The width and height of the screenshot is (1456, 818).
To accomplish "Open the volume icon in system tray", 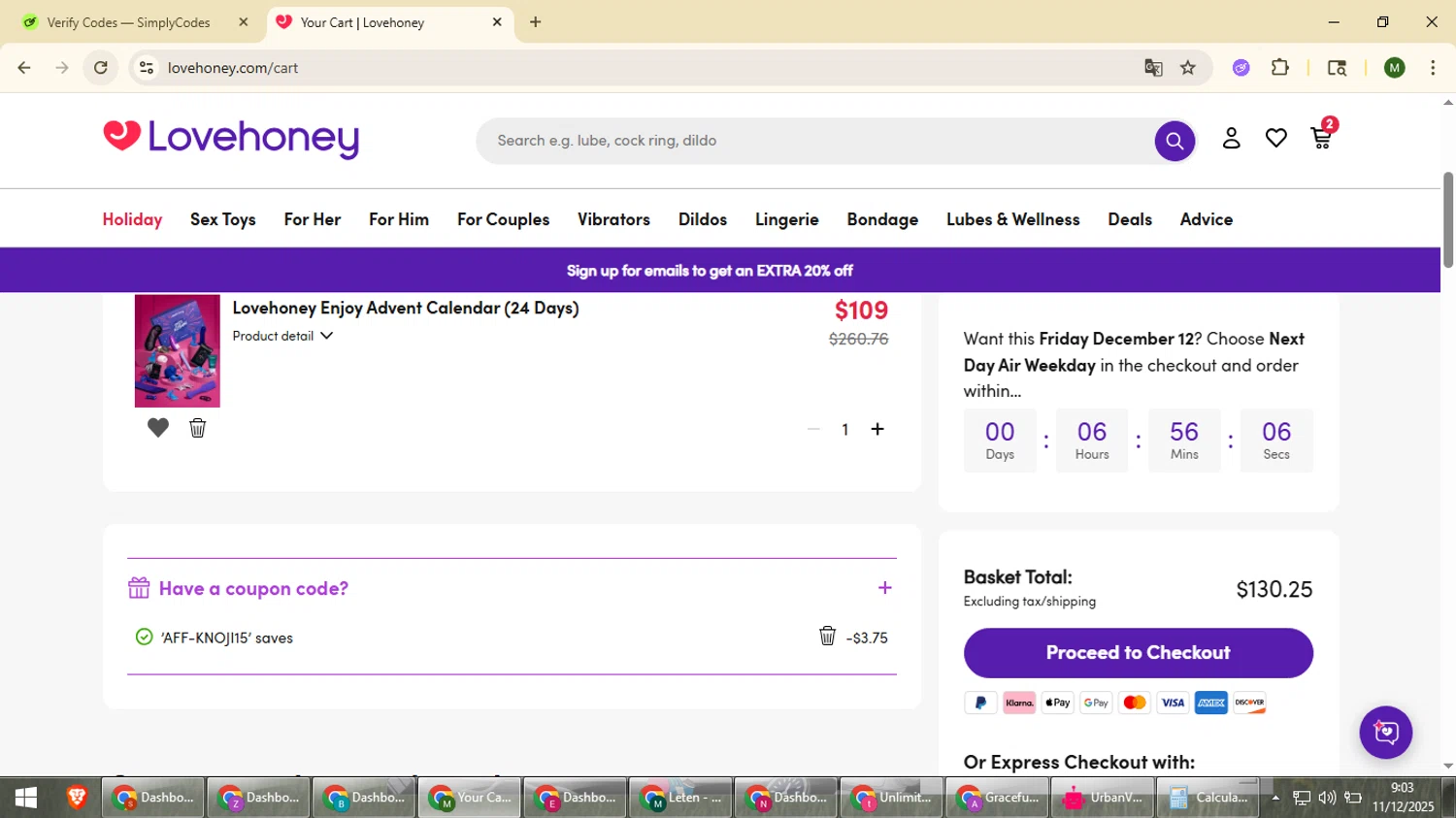I will tap(1327, 798).
